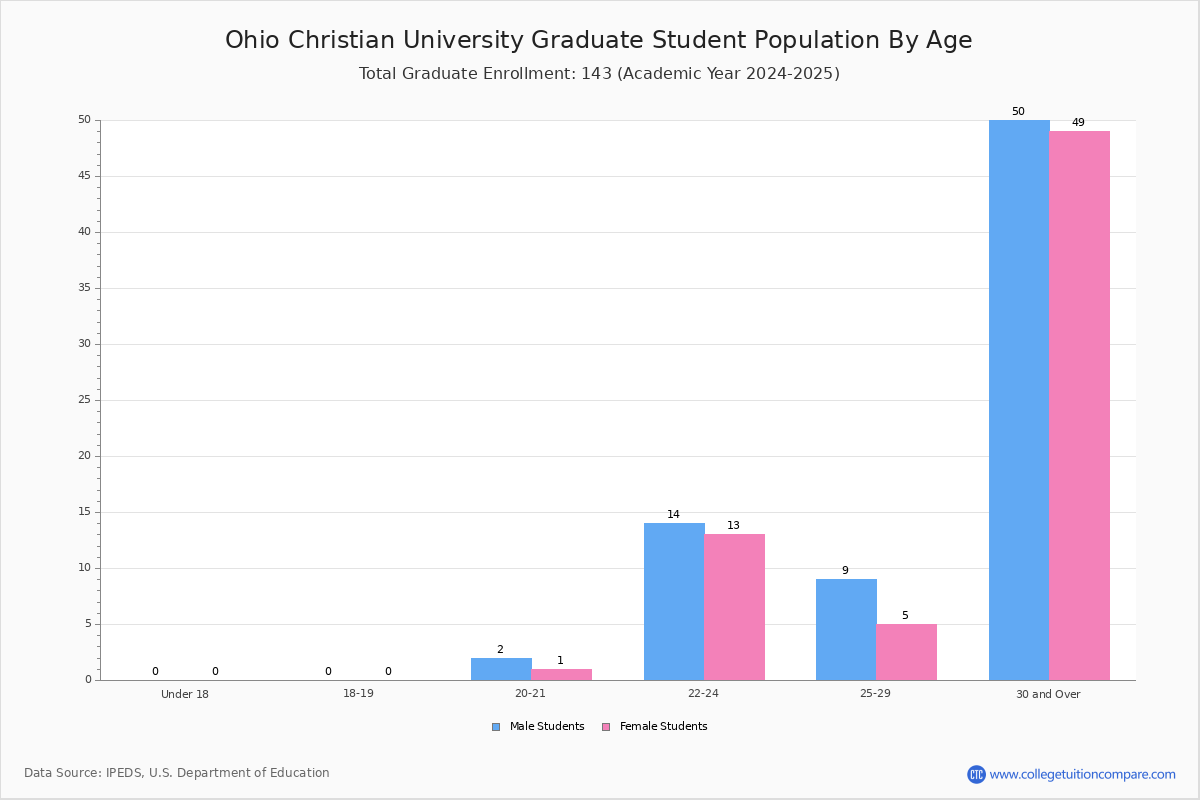The height and width of the screenshot is (800, 1200).
Task: Click the 30 and Over axis label
Action: (x=1048, y=694)
